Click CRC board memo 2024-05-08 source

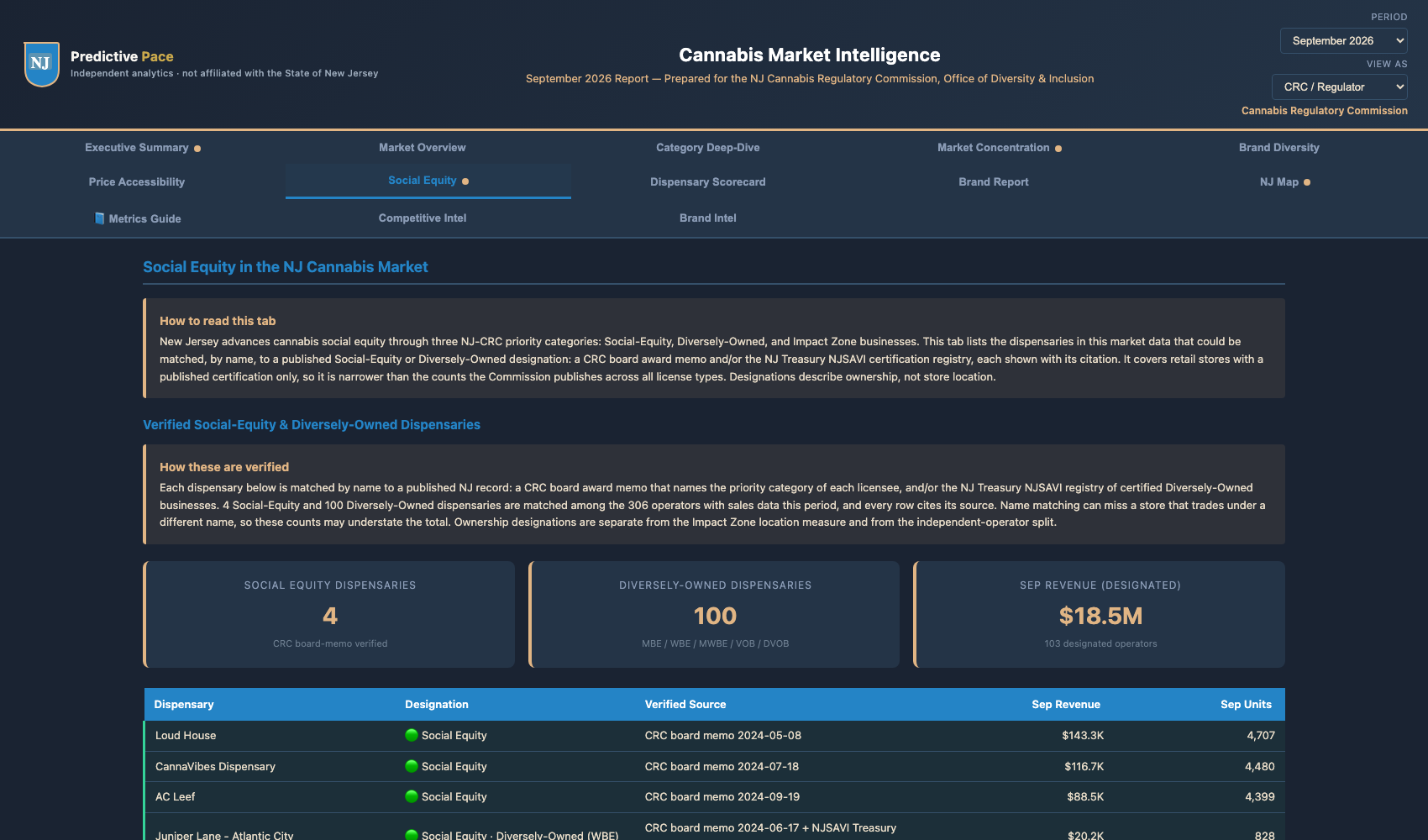[x=723, y=736]
